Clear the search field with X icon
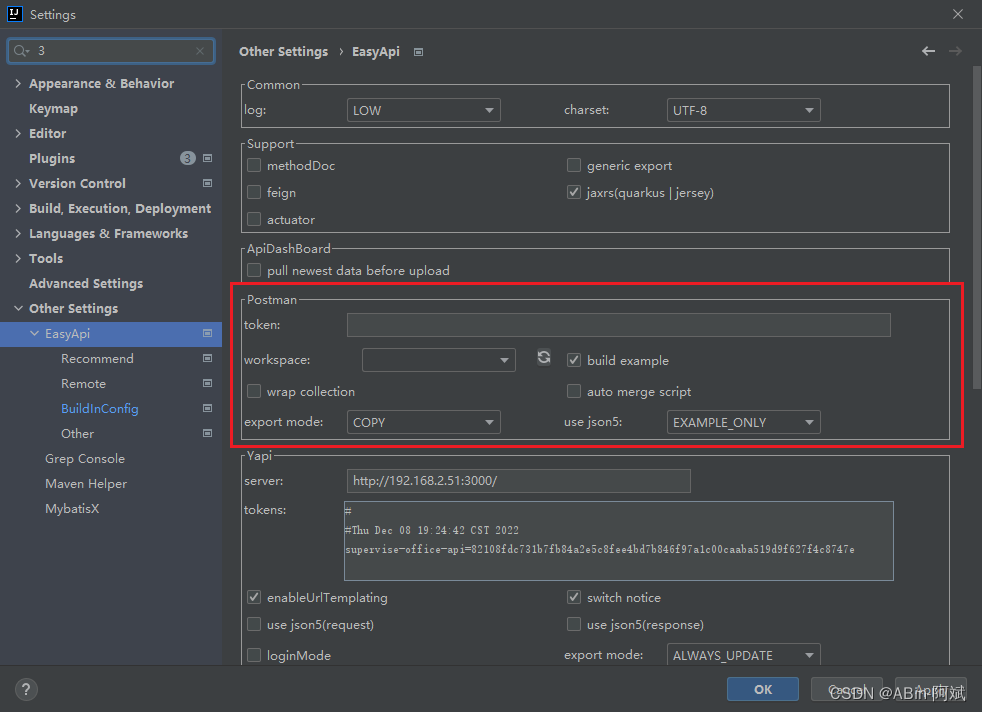The image size is (982, 712). [200, 51]
